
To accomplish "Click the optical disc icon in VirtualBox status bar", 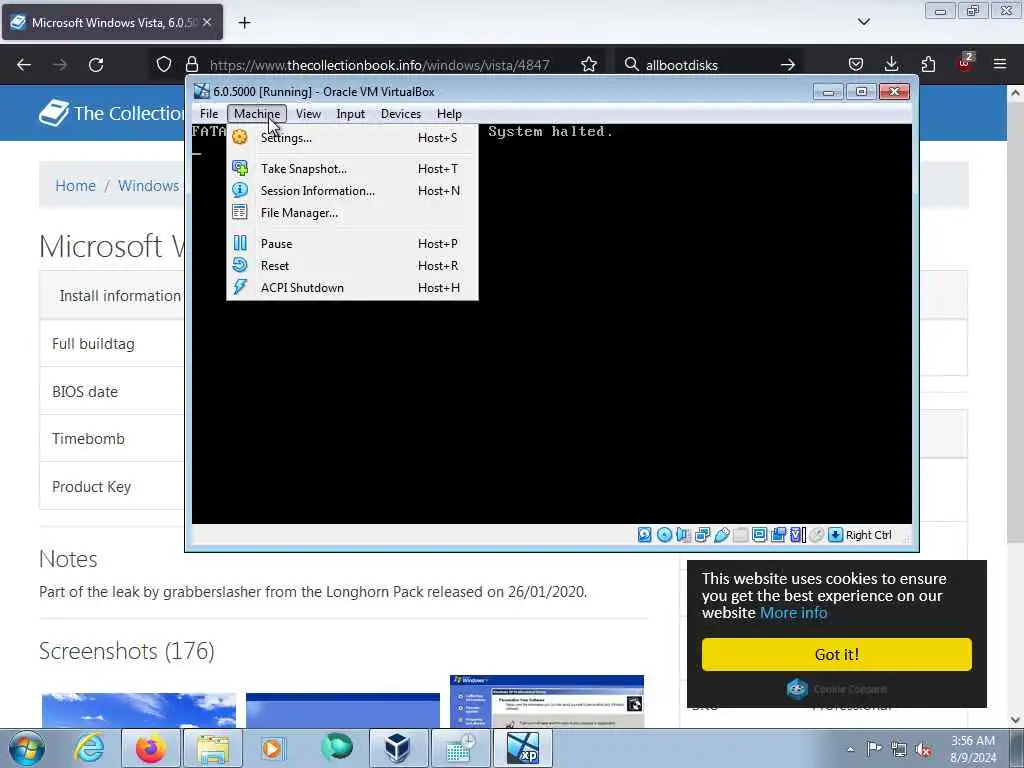I will coord(664,535).
